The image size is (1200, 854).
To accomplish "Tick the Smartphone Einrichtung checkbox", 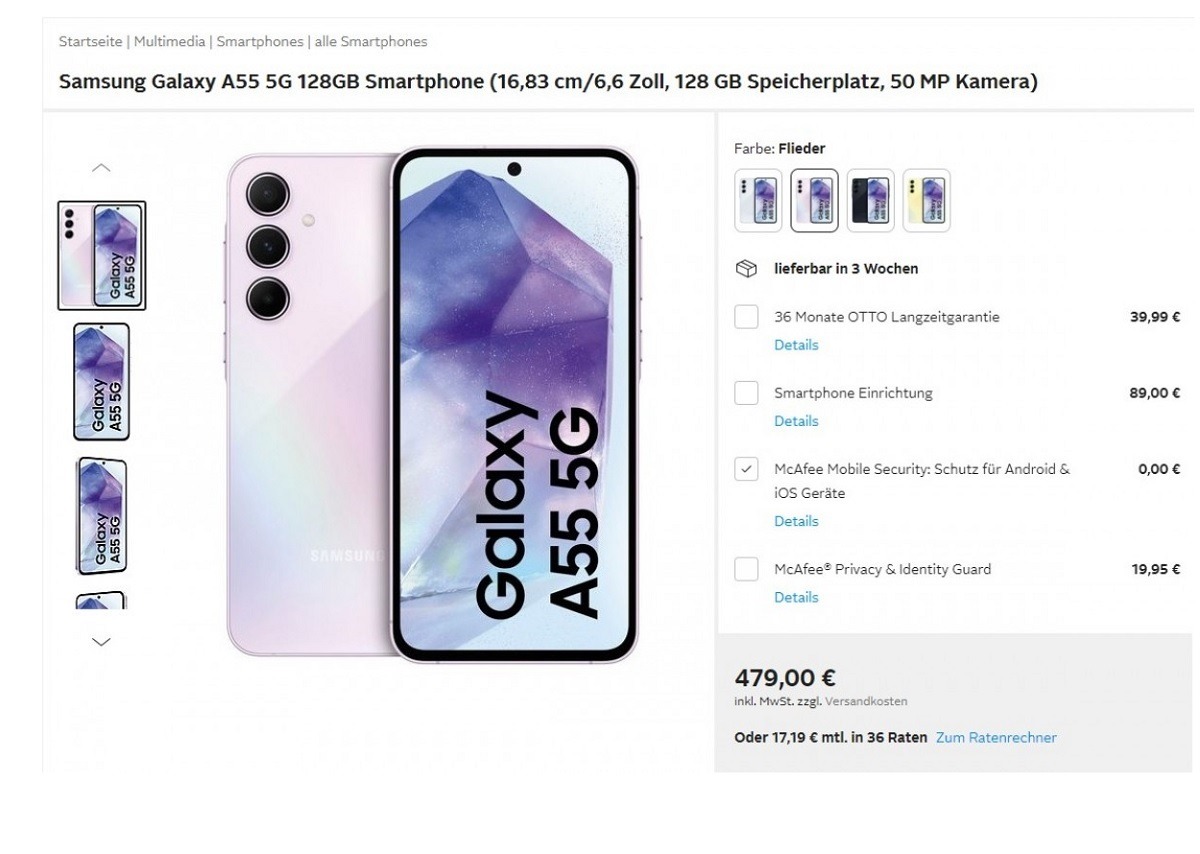I will click(746, 393).
